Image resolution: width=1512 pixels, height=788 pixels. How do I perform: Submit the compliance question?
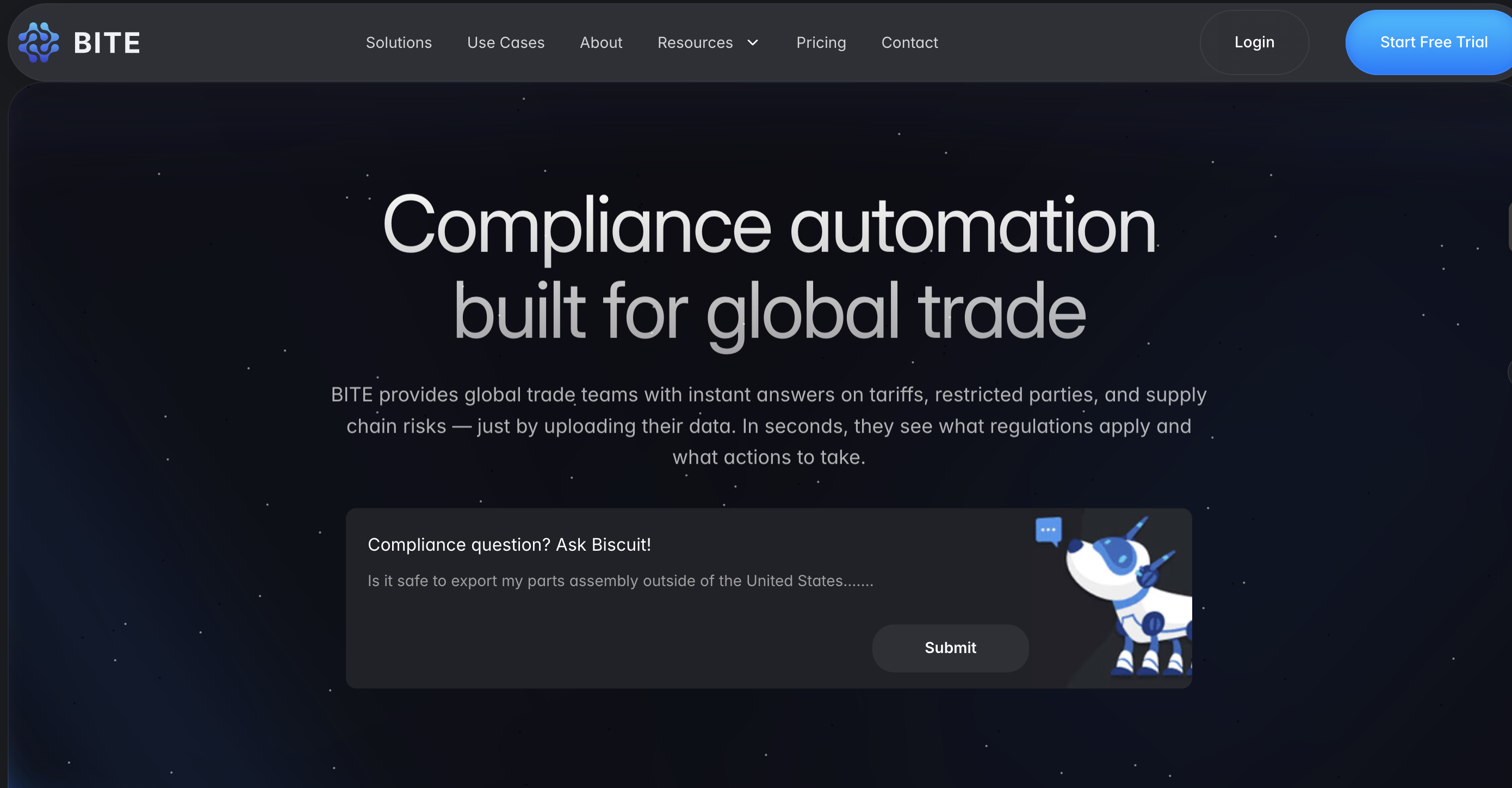950,648
